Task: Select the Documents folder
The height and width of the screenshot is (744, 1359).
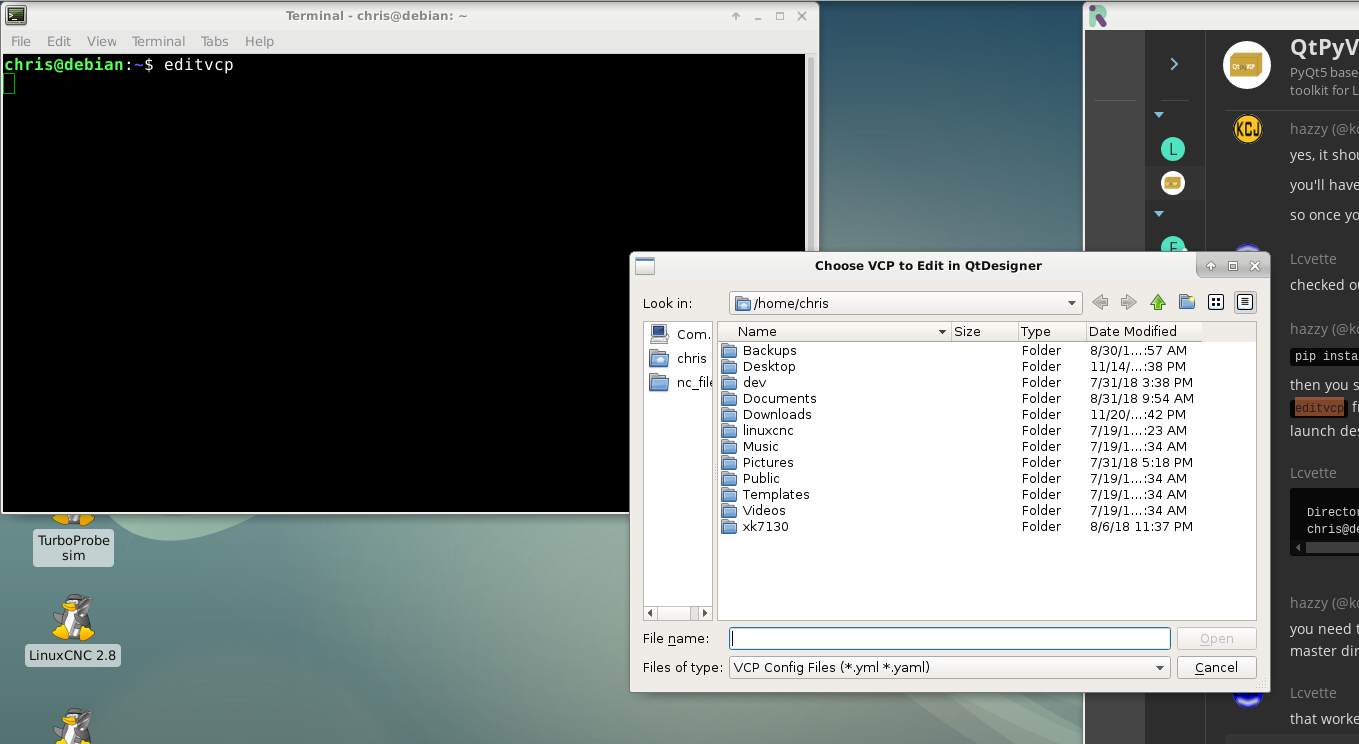Action: (x=779, y=398)
